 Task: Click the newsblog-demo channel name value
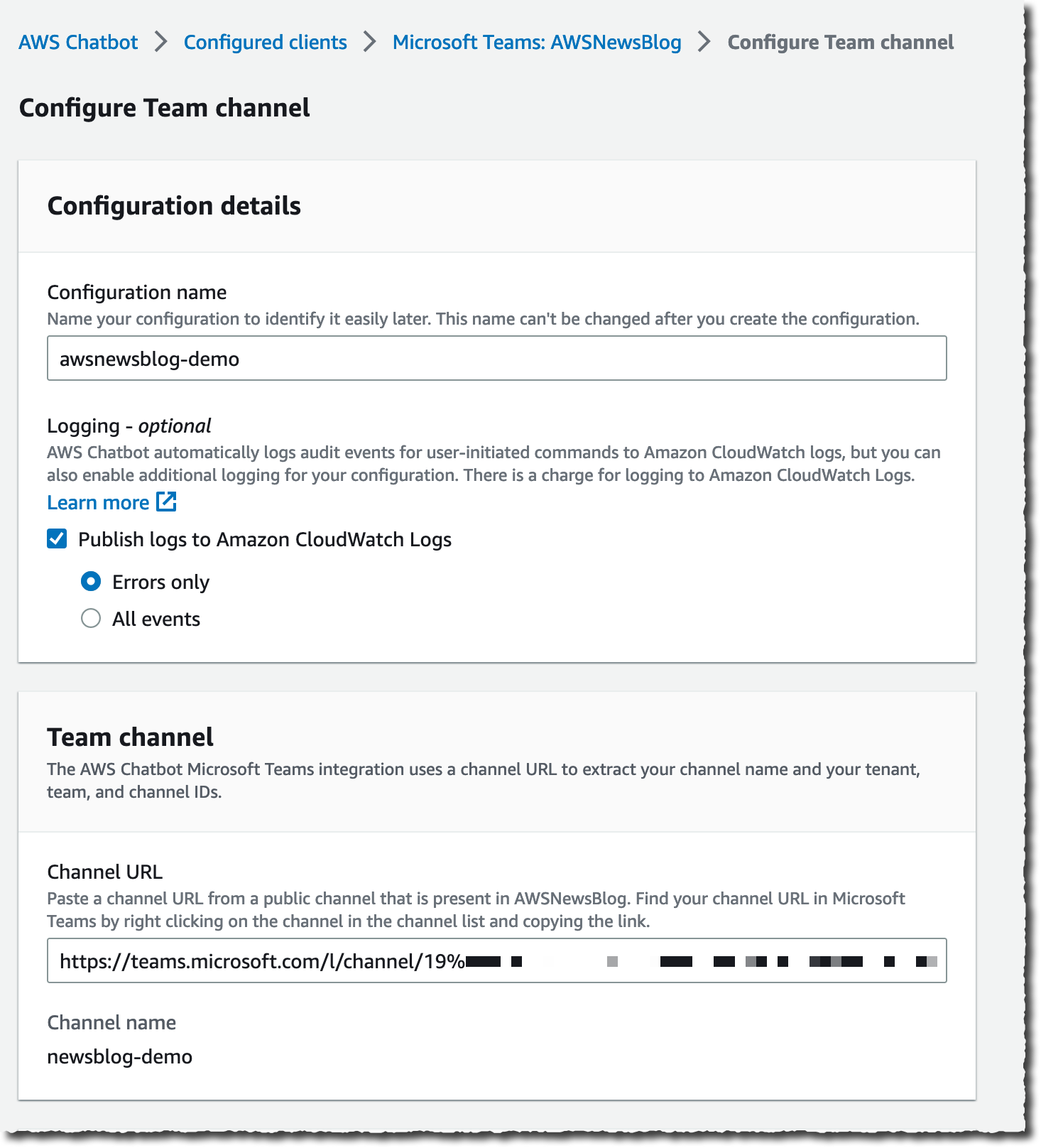(x=119, y=1056)
